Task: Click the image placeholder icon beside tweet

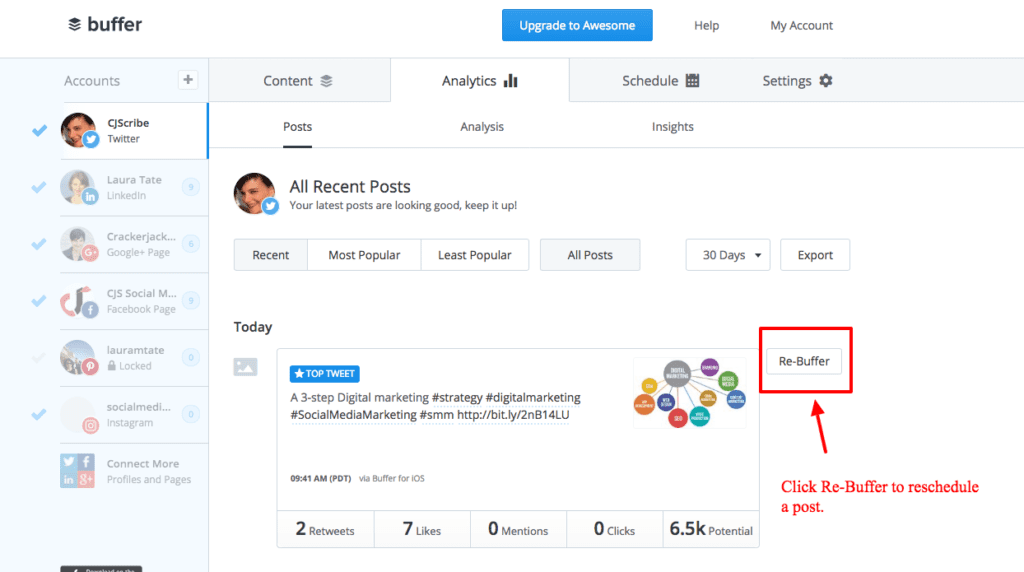Action: 246,367
